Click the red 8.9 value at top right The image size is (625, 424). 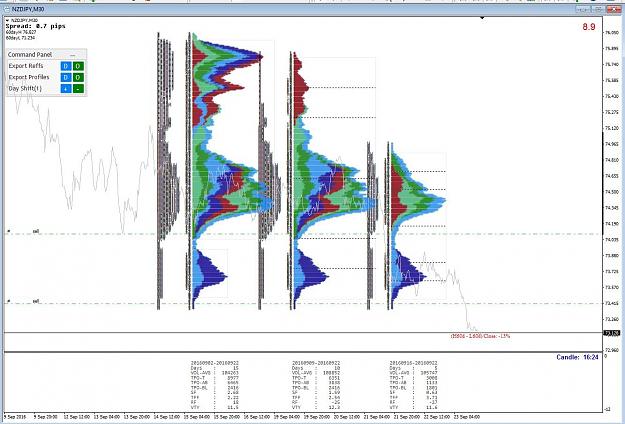point(589,27)
